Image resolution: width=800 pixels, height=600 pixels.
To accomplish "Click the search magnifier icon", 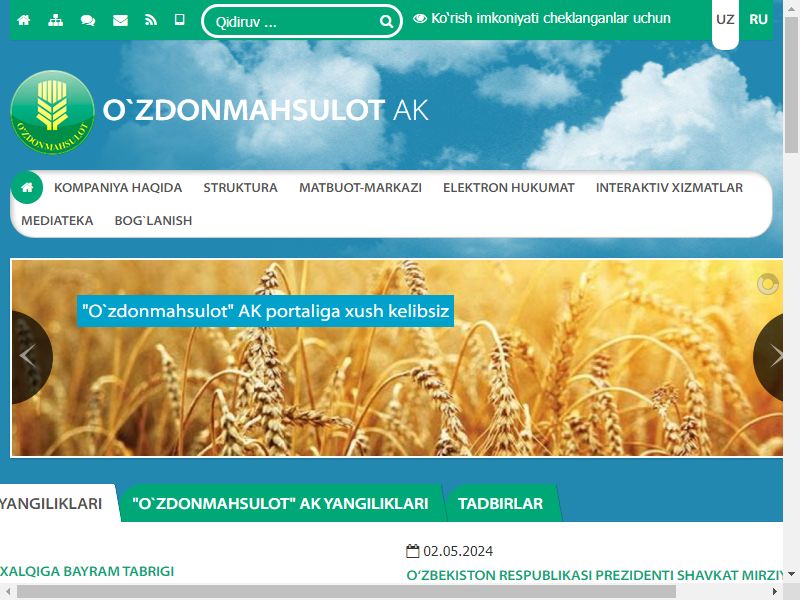I will point(386,21).
